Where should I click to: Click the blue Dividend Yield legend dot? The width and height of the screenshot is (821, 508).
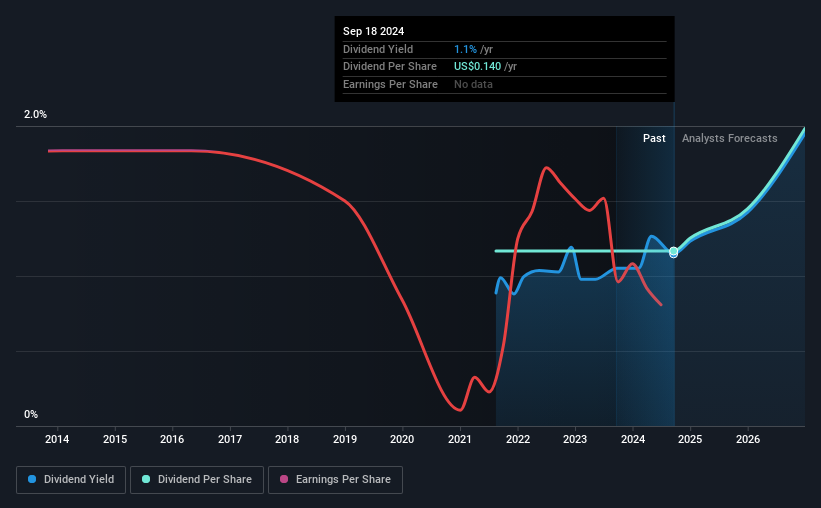pos(32,479)
